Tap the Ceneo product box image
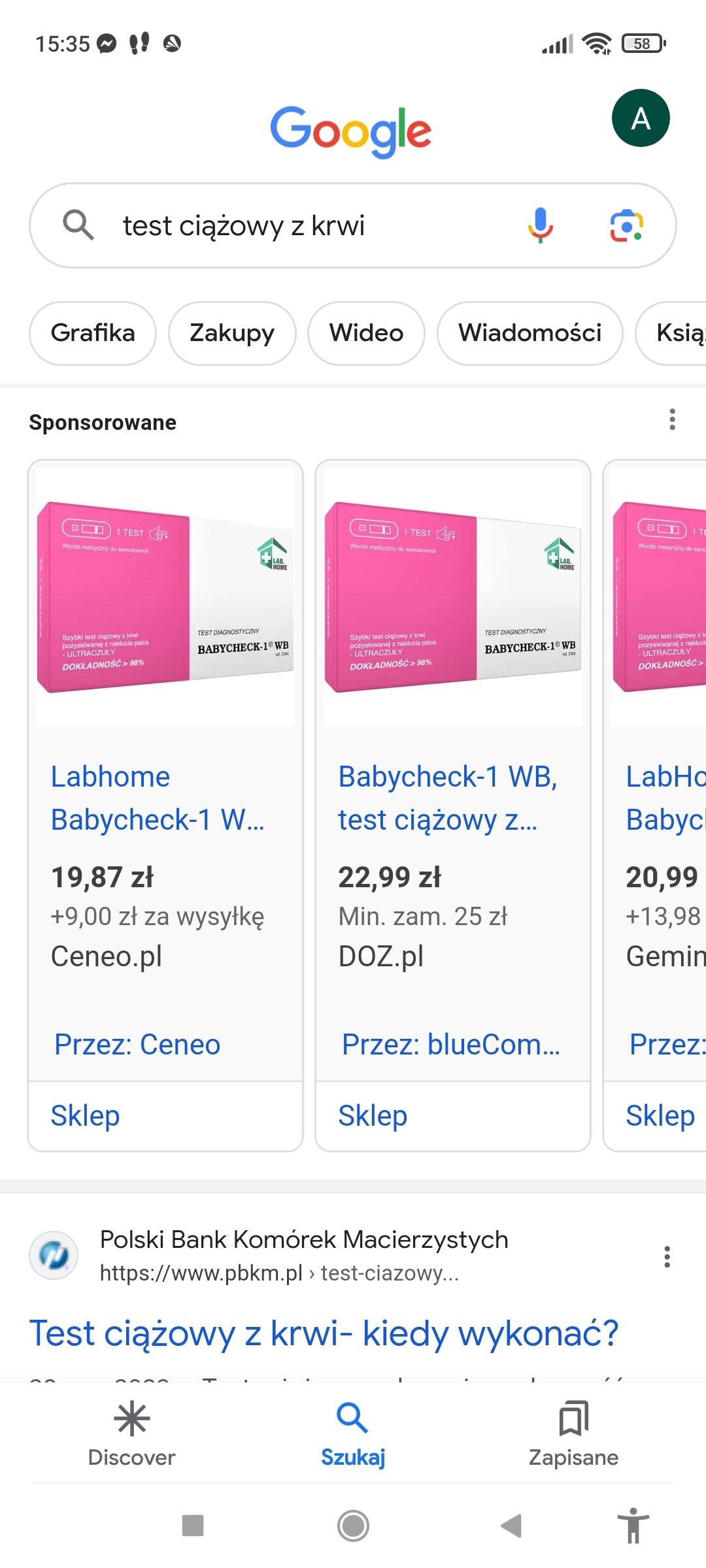Viewport: 706px width, 1568px height. click(x=165, y=596)
